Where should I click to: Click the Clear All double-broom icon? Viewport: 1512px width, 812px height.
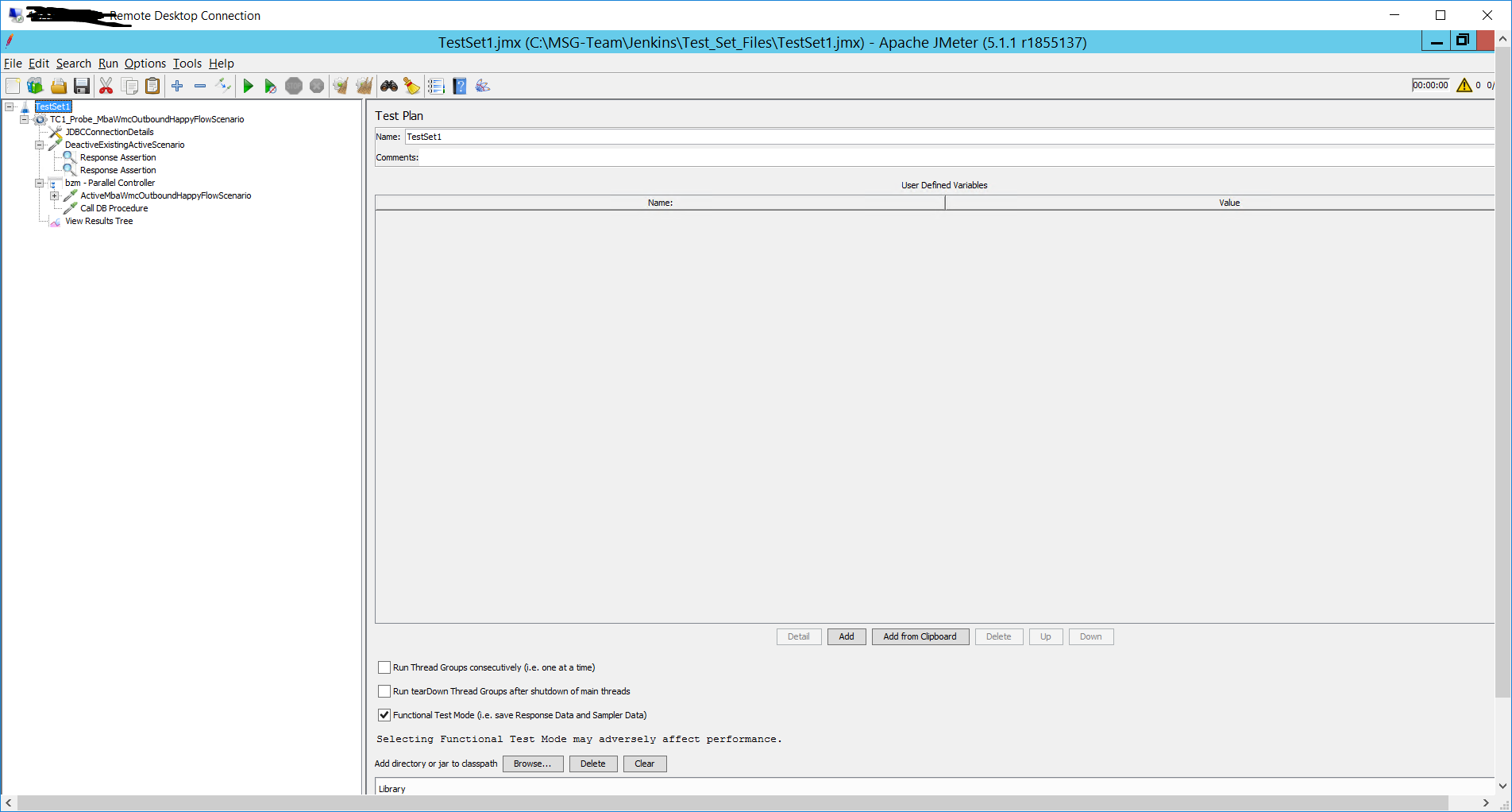tap(364, 86)
